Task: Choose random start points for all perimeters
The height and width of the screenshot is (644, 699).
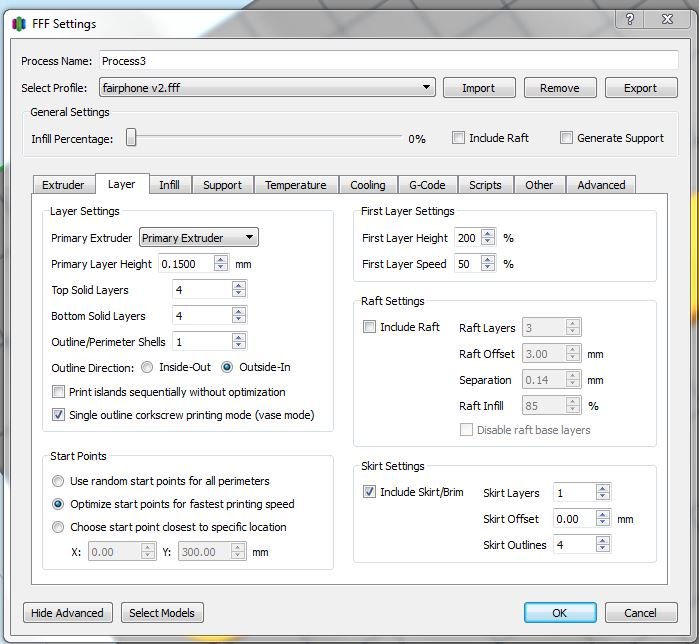Action: [59, 481]
